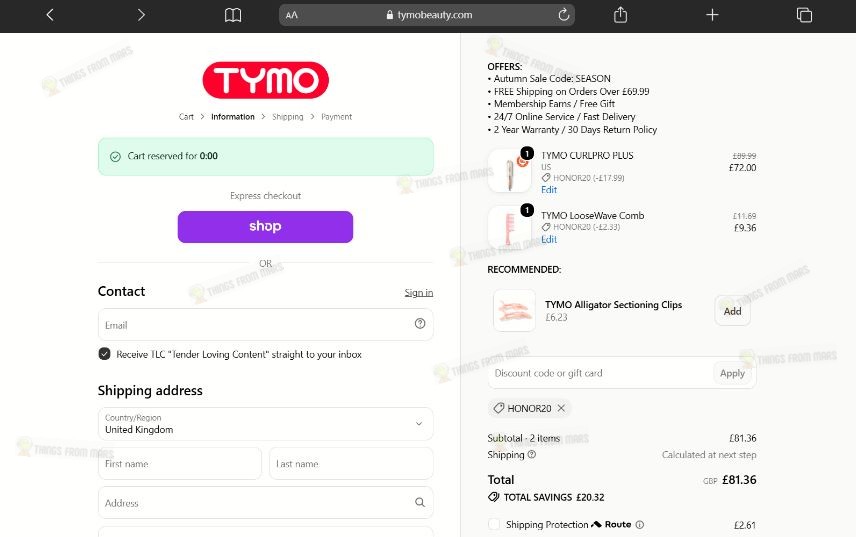Screen dimensions: 856x537
Task: Untick the Tender Loving Content newsletter checkbox
Action: pos(104,354)
